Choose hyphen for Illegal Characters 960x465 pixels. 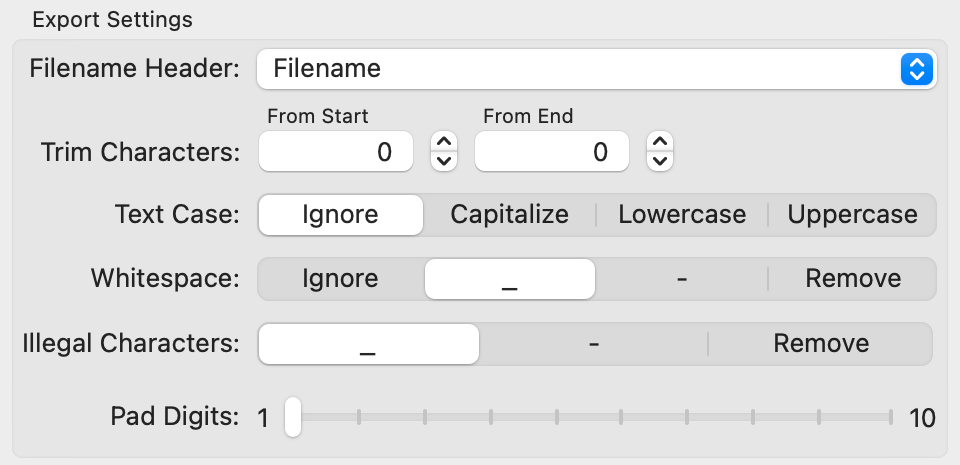point(594,344)
